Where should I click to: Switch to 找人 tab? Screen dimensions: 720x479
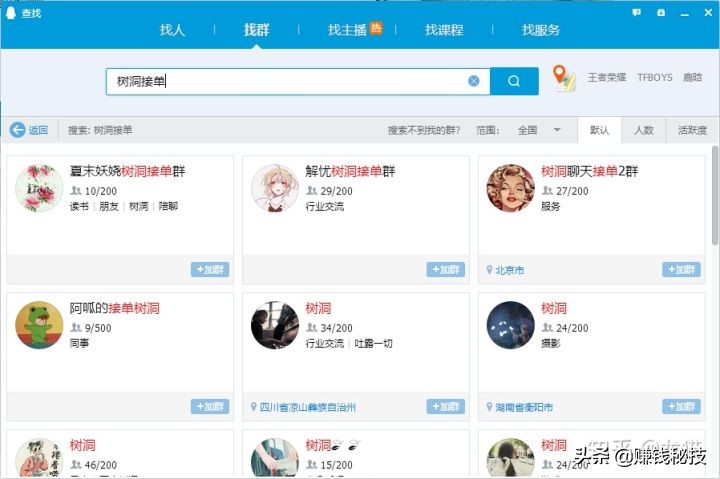pyautogui.click(x=172, y=30)
